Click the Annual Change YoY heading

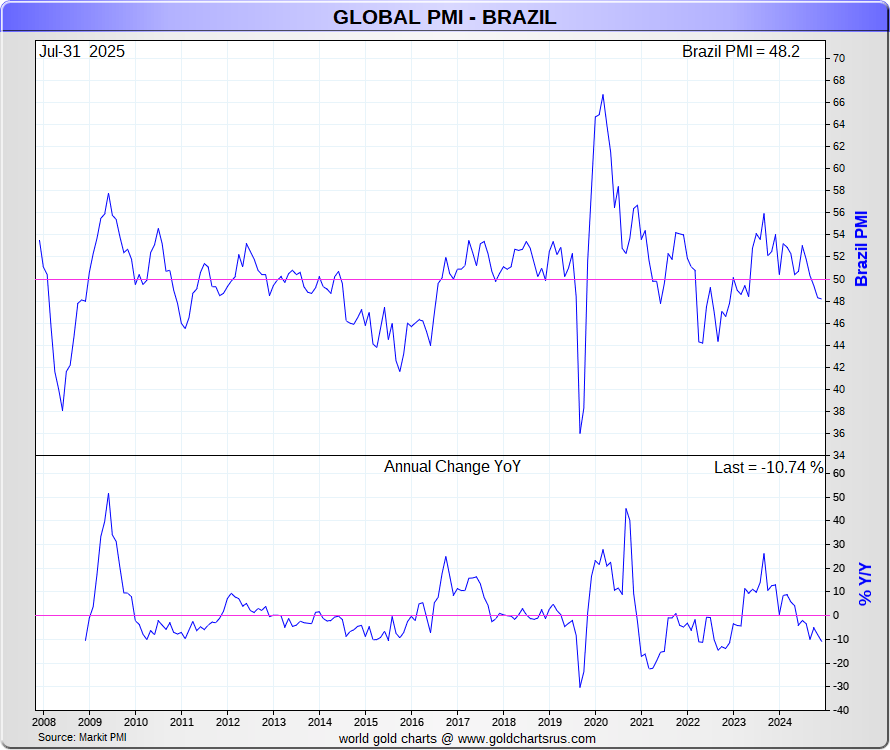(452, 467)
